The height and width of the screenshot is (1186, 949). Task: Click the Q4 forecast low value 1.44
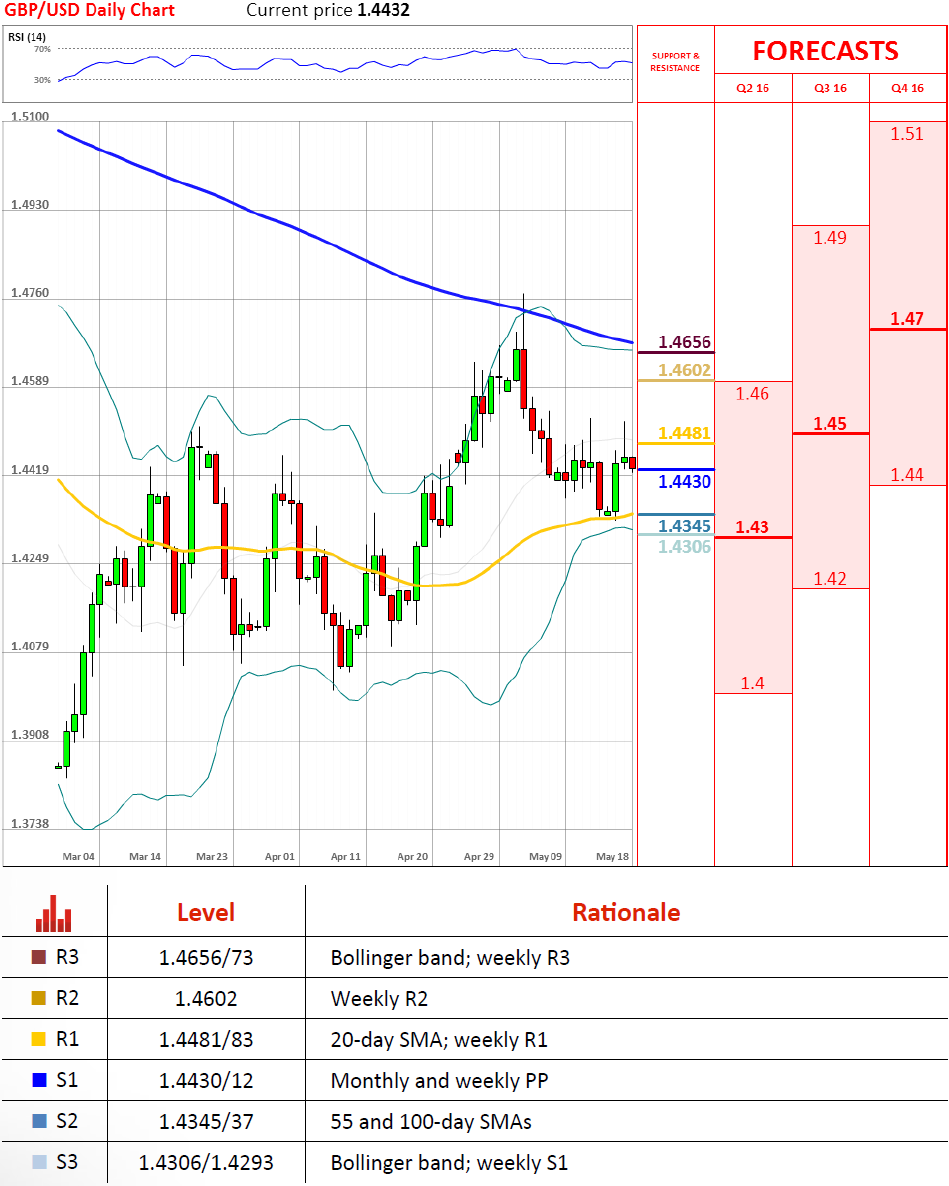907,474
